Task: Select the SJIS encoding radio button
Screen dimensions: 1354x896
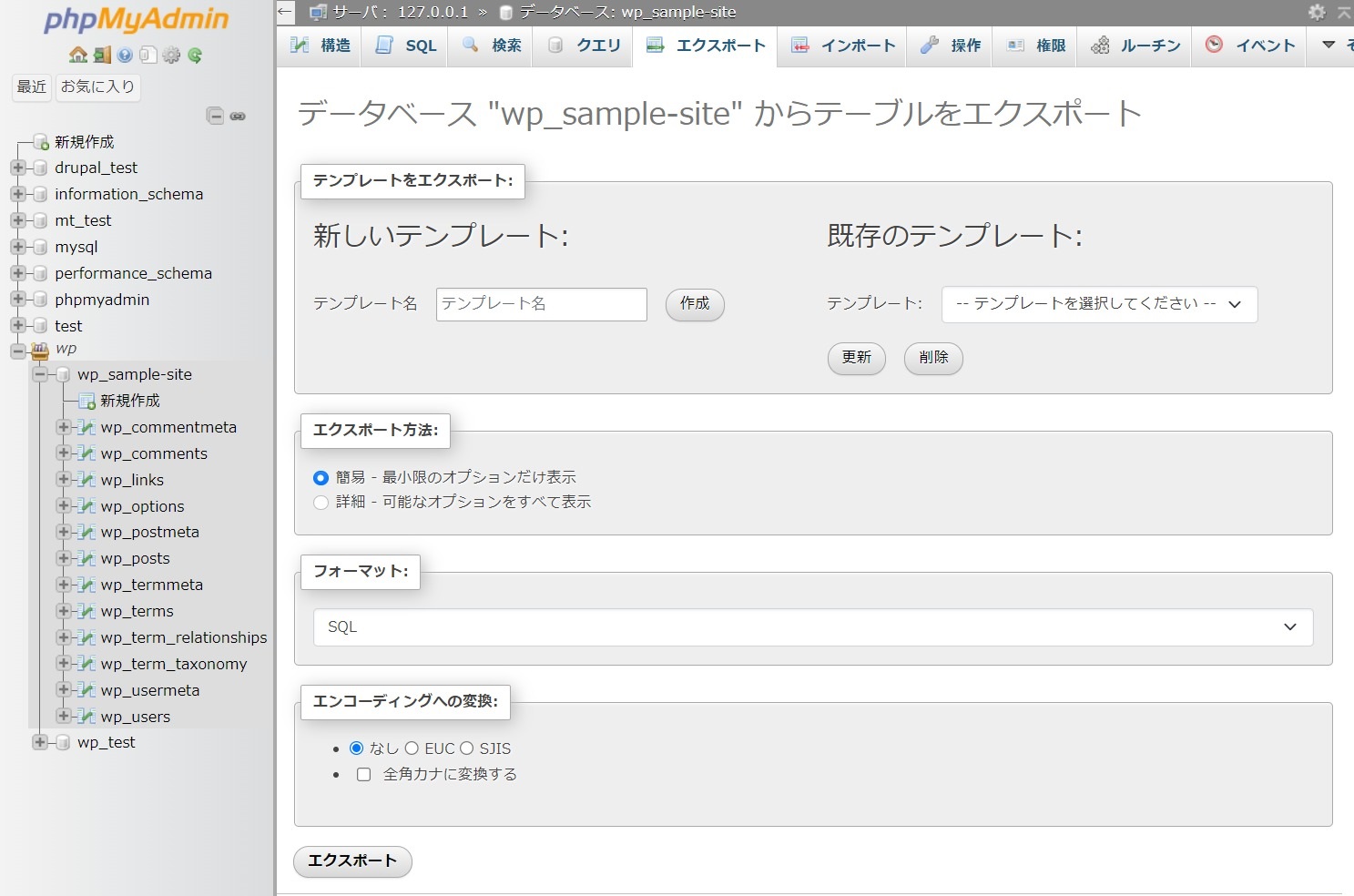Action: click(x=466, y=748)
